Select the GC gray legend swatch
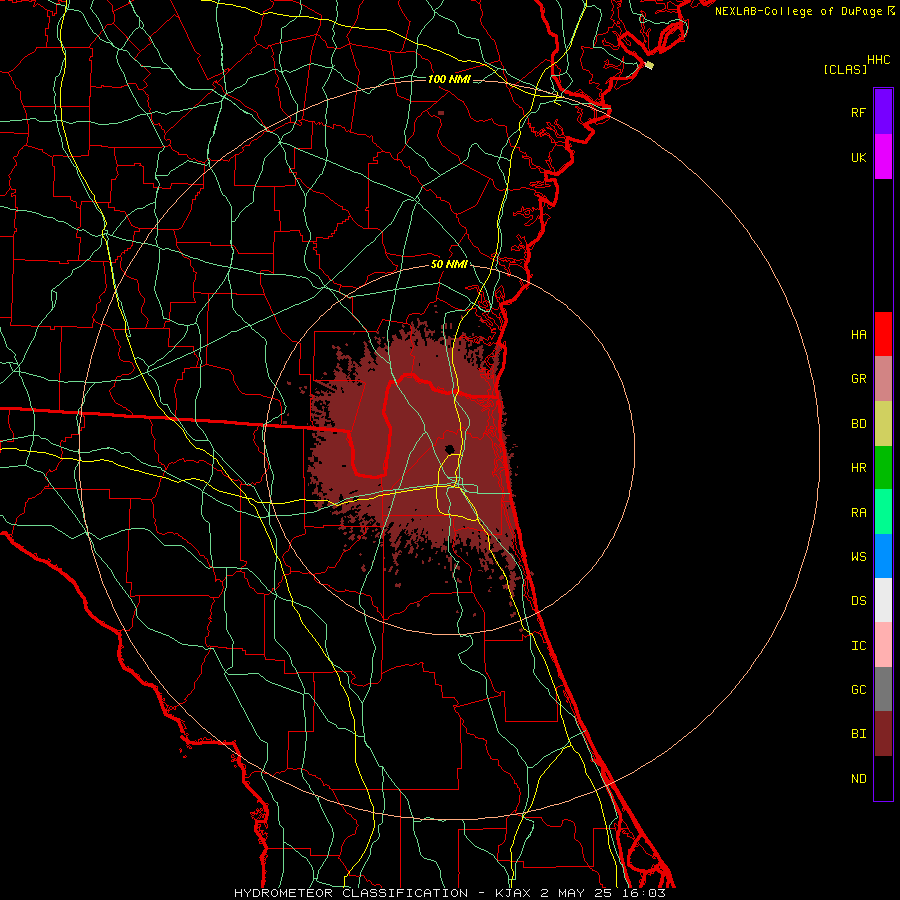This screenshot has width=900, height=900. tap(883, 689)
